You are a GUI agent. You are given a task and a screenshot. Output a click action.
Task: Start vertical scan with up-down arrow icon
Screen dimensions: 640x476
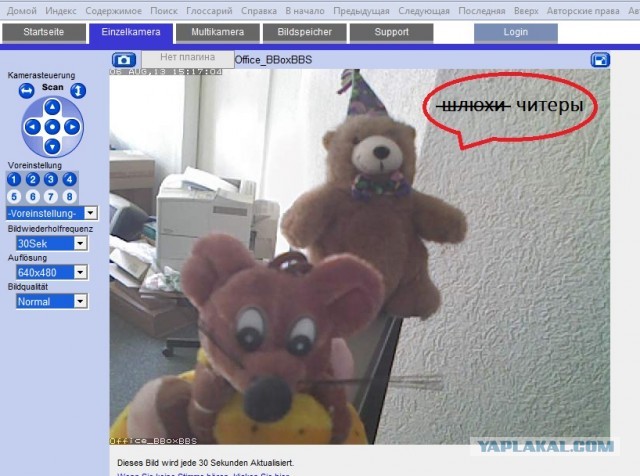click(78, 90)
